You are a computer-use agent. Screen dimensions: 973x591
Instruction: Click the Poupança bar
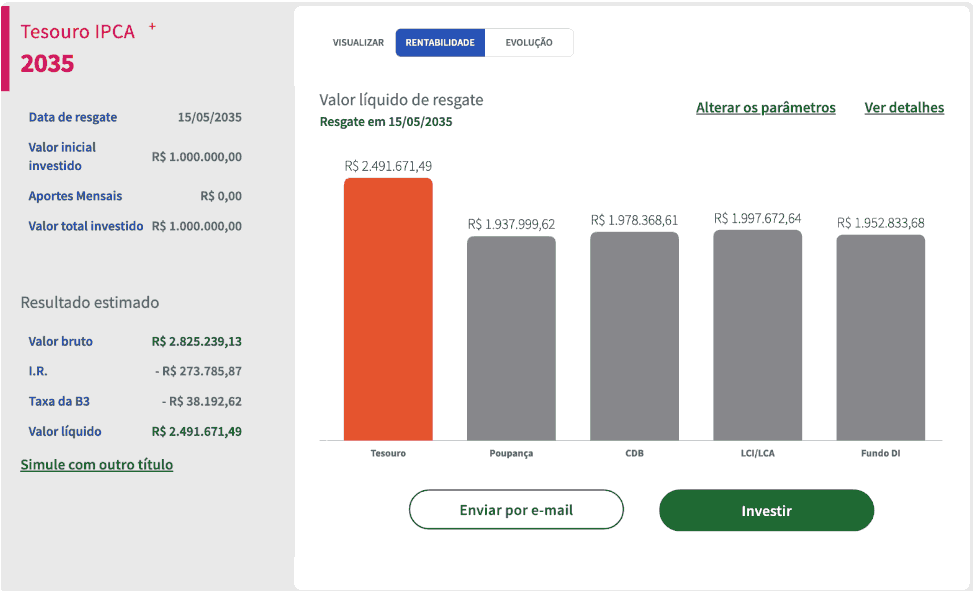pos(511,335)
